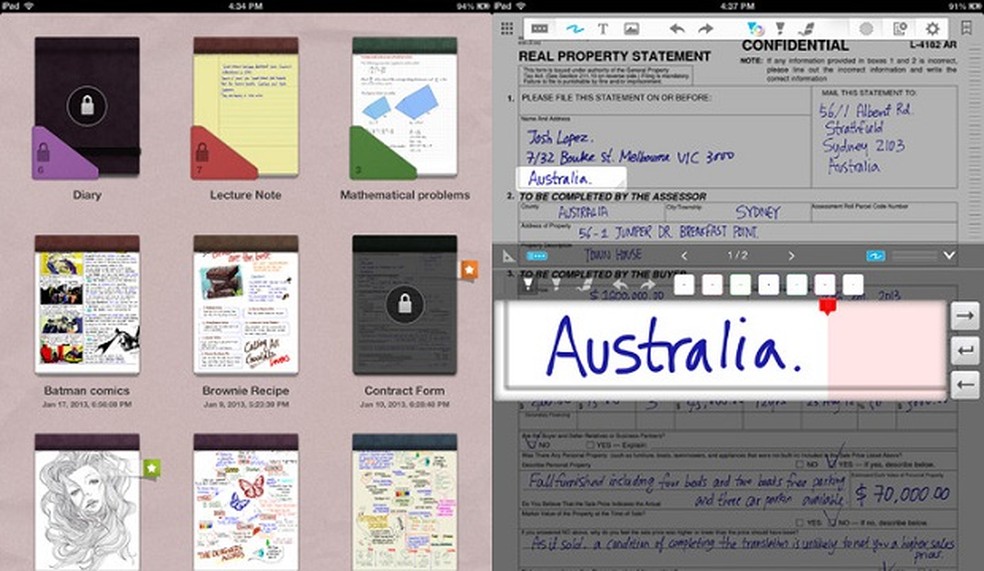984x571 pixels.
Task: Move the writing box back with left arrow button
Action: 966,384
